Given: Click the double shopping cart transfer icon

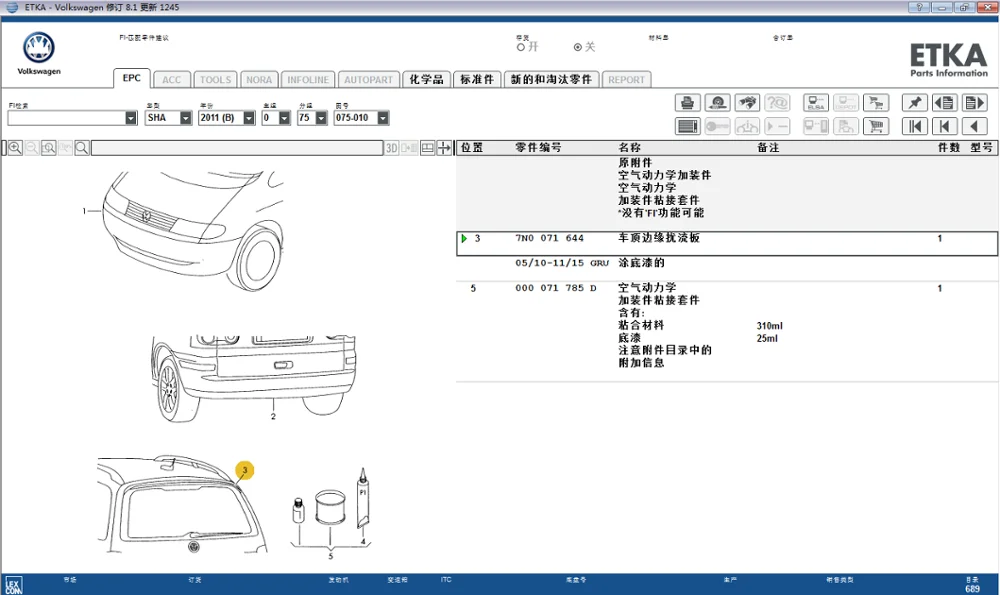Looking at the screenshot, I should [x=876, y=103].
